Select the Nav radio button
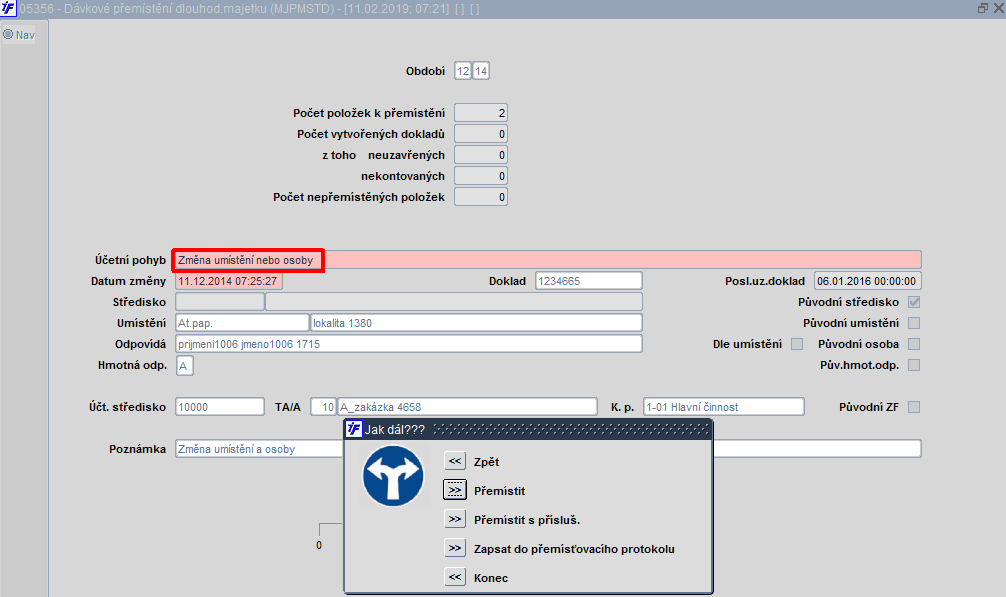 click(8, 35)
